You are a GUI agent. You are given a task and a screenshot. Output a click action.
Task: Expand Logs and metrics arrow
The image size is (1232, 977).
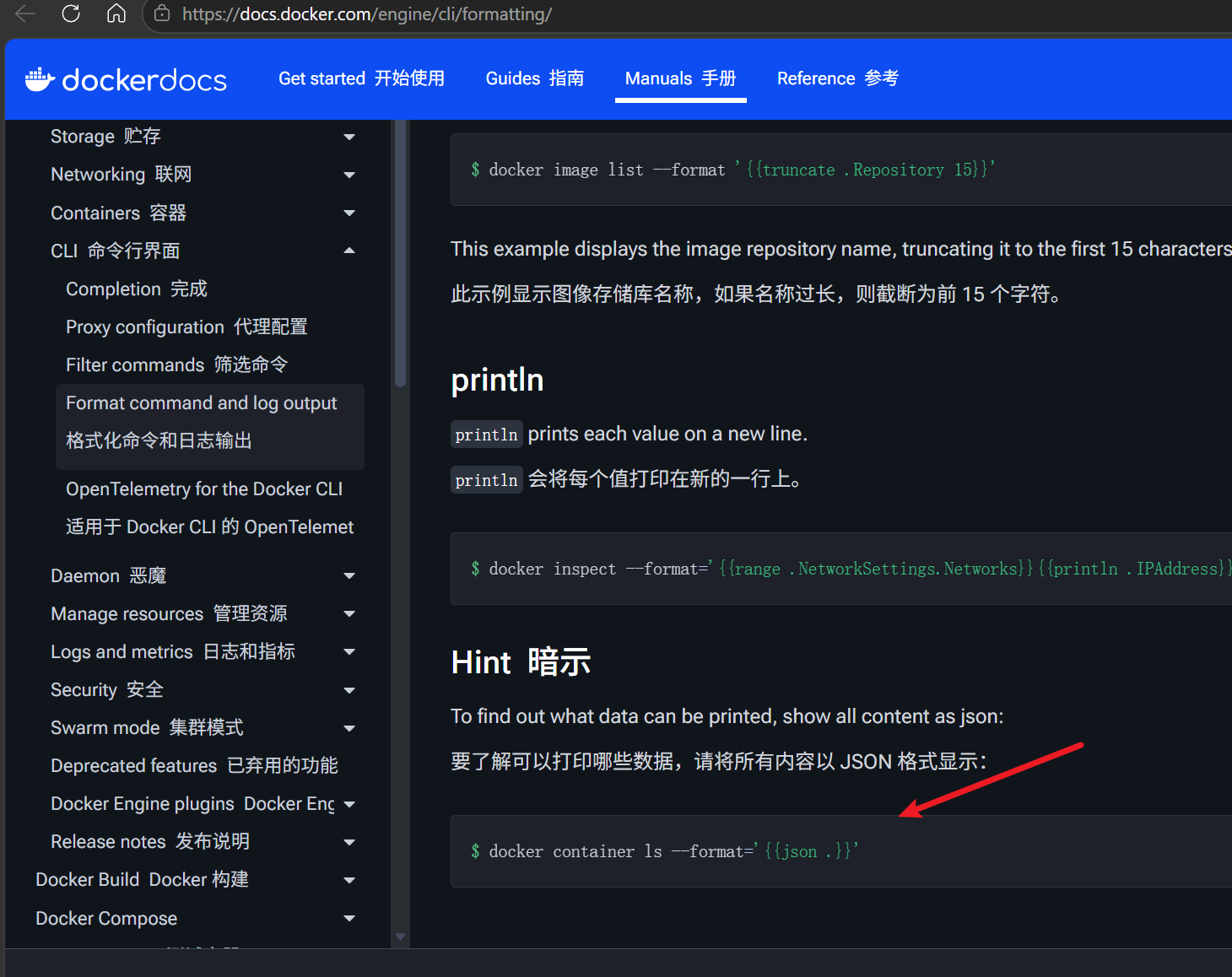(349, 651)
